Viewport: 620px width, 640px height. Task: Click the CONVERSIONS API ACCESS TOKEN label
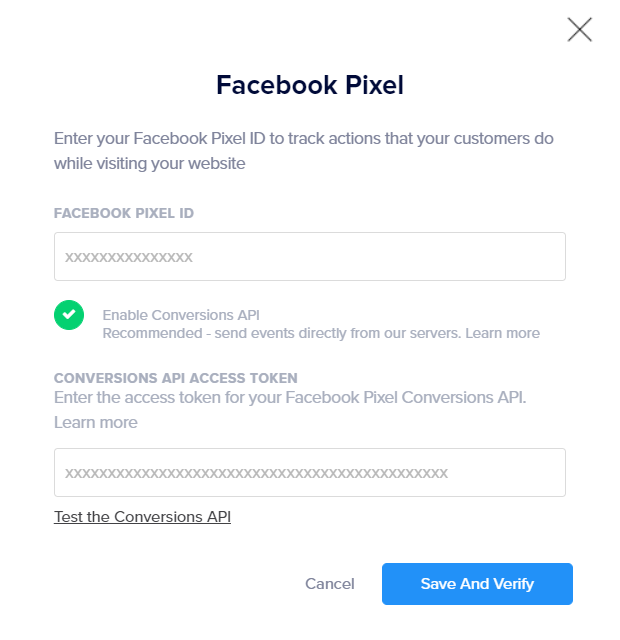click(x=176, y=378)
